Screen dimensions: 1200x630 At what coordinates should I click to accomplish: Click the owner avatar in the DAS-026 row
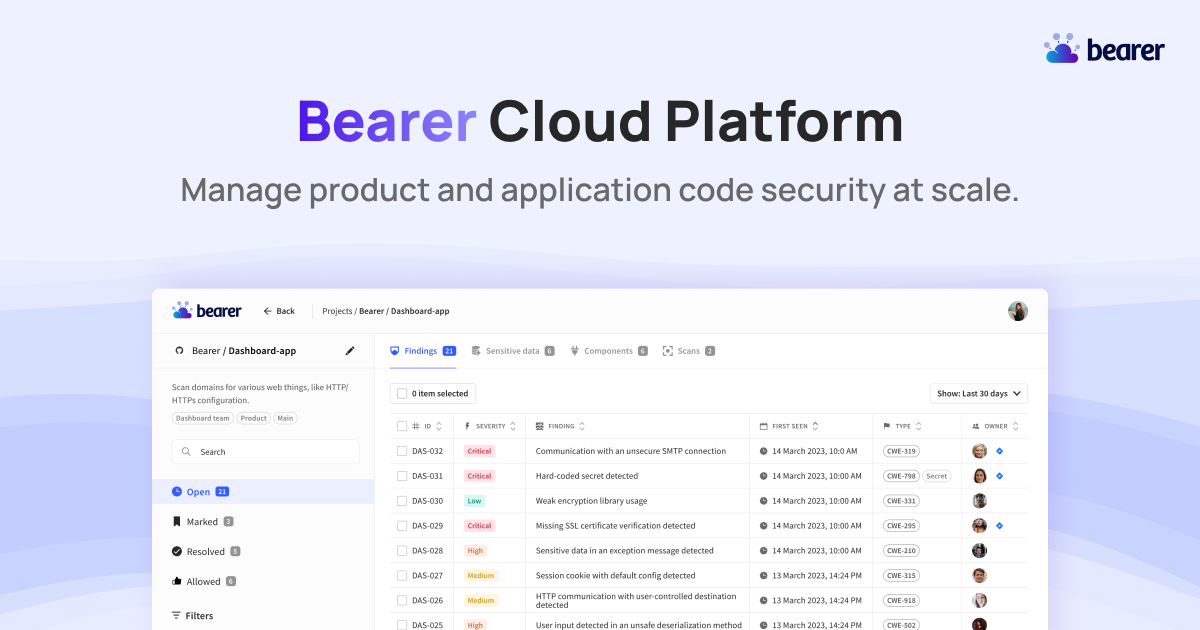tap(980, 600)
